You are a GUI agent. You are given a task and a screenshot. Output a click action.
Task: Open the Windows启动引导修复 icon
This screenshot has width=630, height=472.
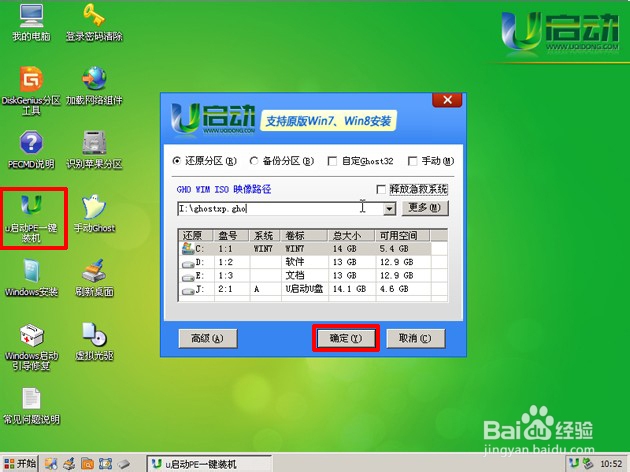(31, 346)
